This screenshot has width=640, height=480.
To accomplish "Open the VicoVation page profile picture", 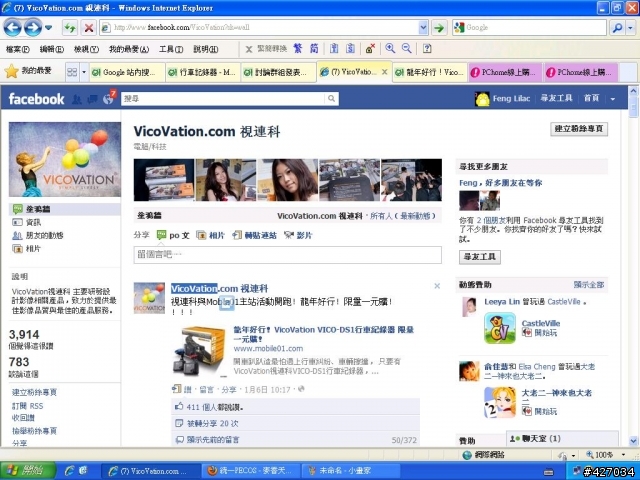I will [65, 160].
